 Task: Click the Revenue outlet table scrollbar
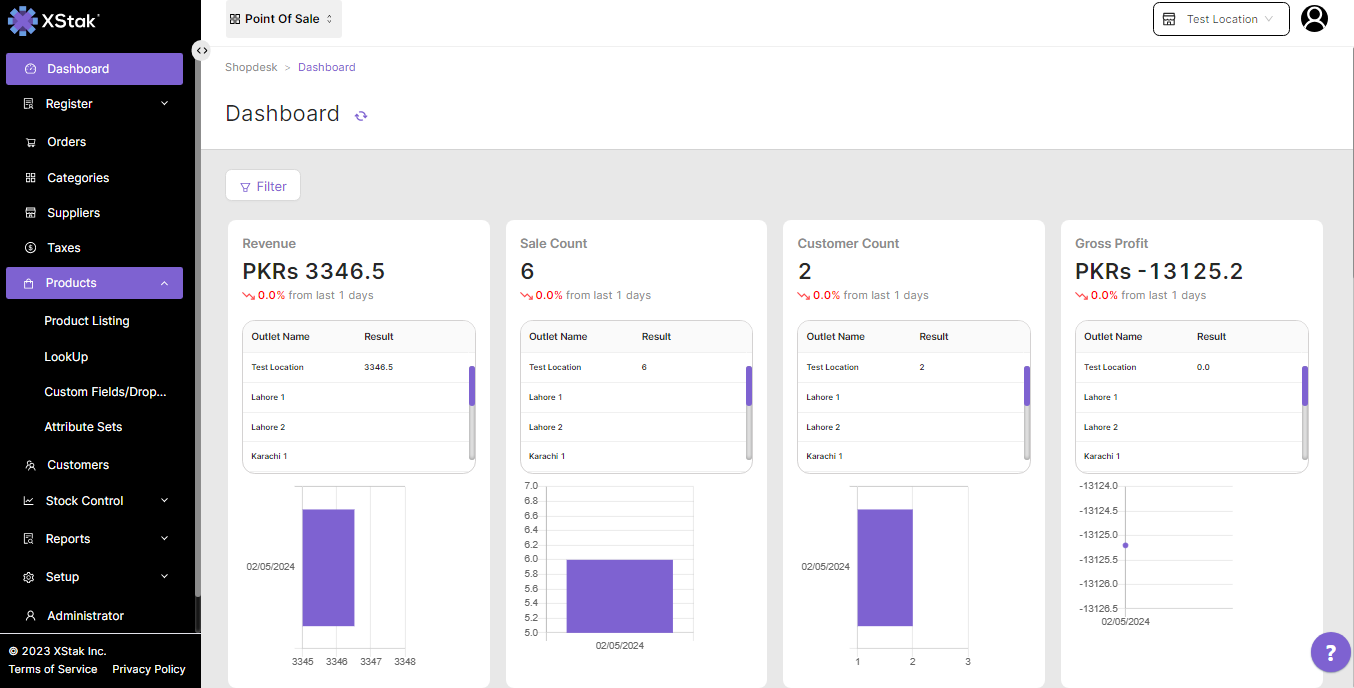coord(472,386)
